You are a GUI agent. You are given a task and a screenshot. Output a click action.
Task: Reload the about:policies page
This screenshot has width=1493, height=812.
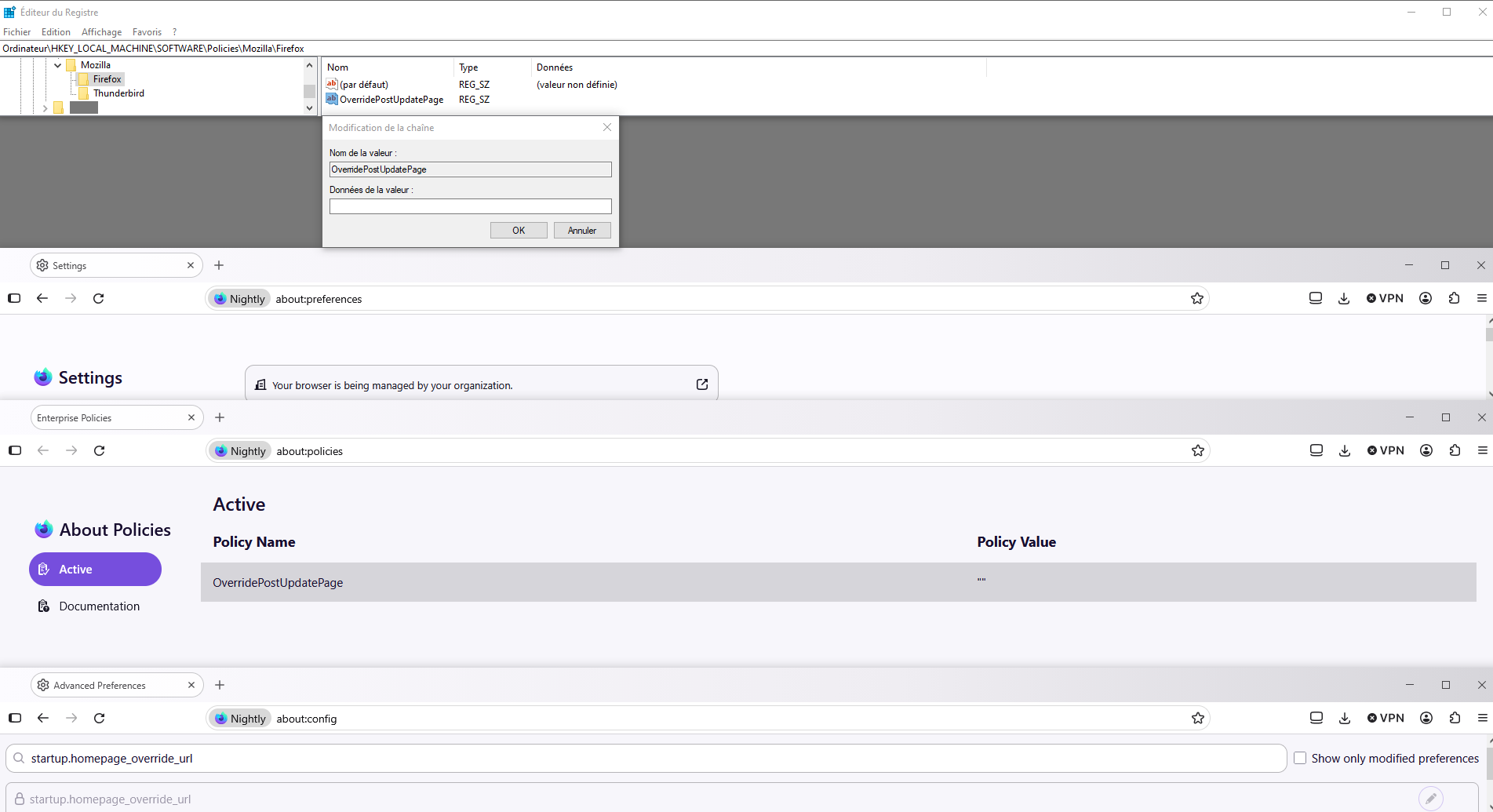(100, 450)
